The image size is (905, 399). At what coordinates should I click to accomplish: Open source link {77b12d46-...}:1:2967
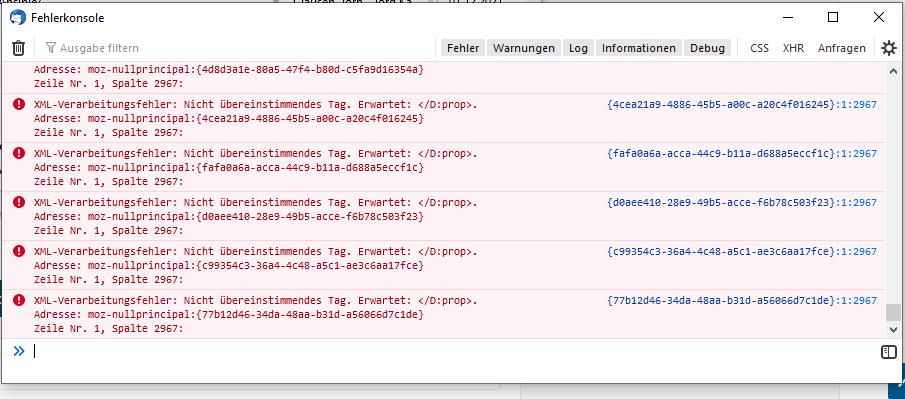(742, 301)
